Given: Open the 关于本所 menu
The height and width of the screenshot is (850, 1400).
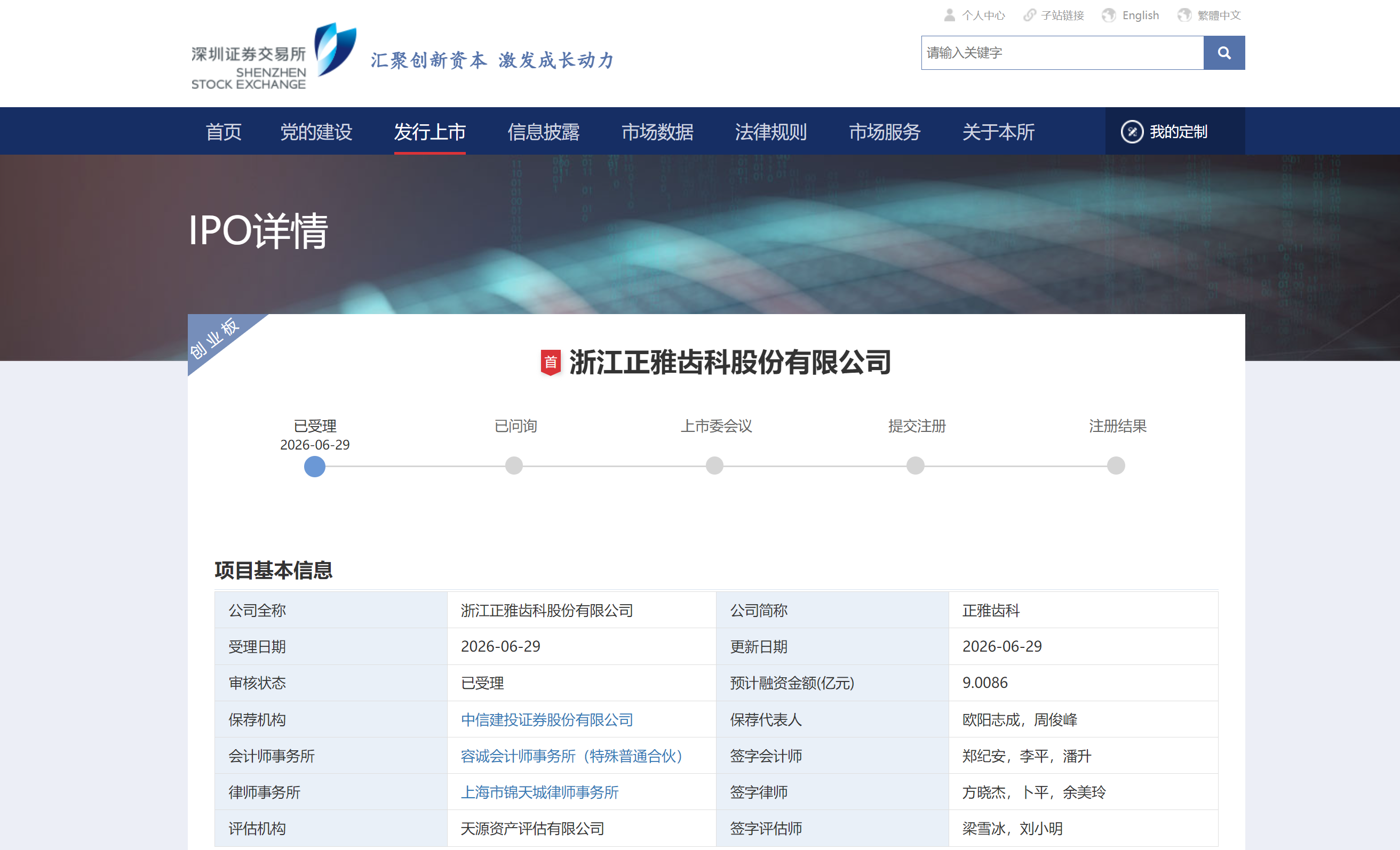Looking at the screenshot, I should pos(998,132).
